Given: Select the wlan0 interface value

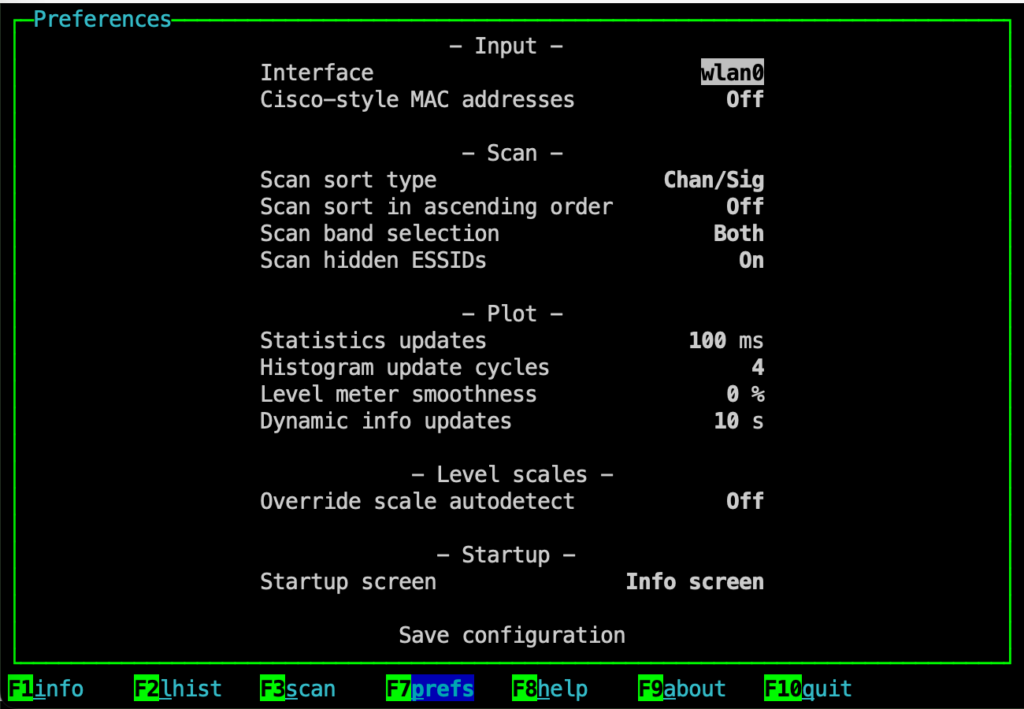Looking at the screenshot, I should click(732, 72).
